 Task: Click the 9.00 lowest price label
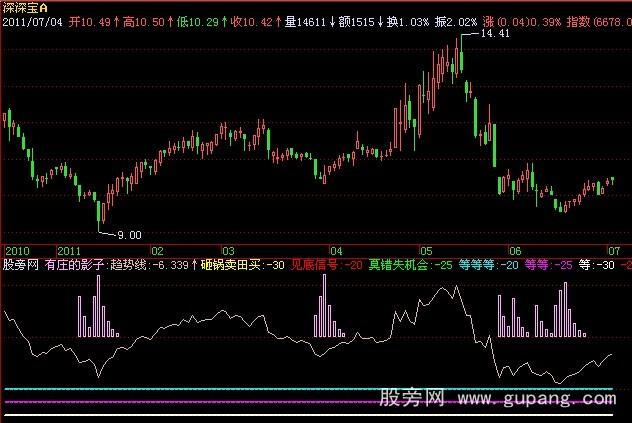(129, 235)
